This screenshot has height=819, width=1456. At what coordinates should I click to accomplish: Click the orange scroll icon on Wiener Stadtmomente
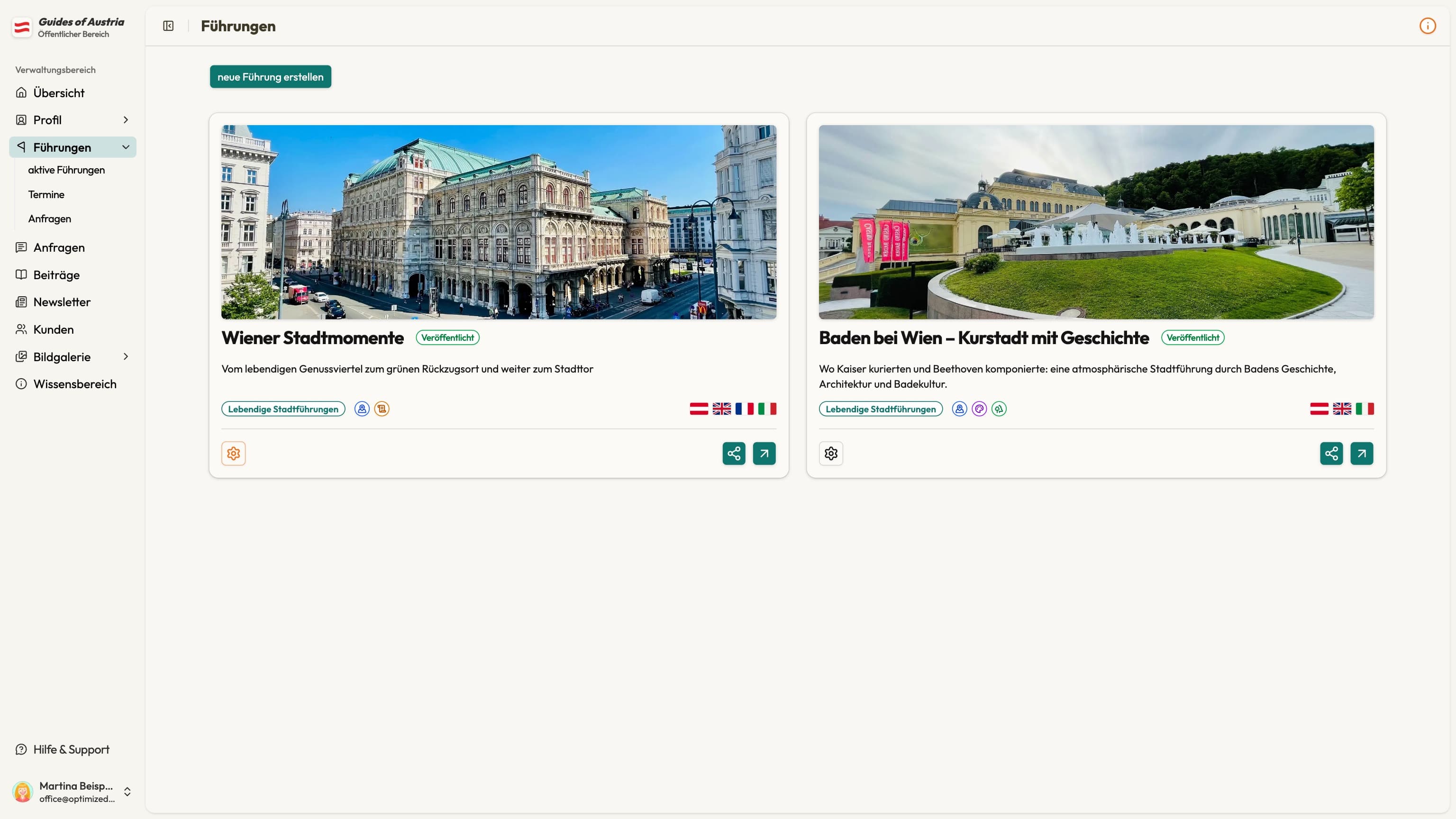point(382,409)
